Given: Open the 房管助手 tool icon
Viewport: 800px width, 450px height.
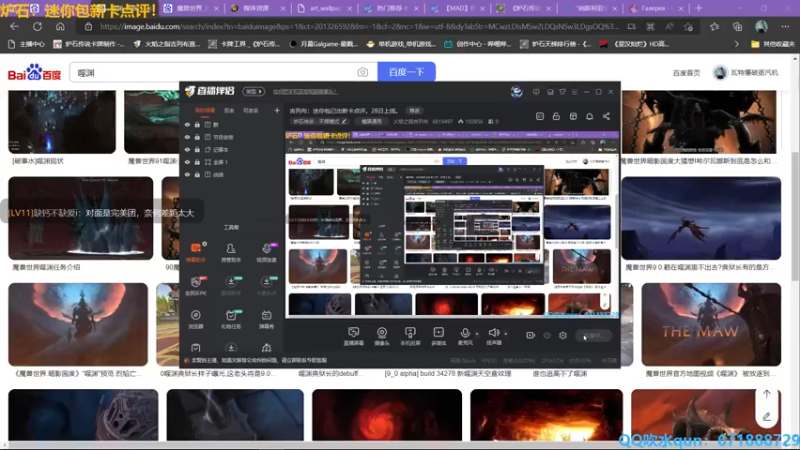Looking at the screenshot, I should (231, 252).
